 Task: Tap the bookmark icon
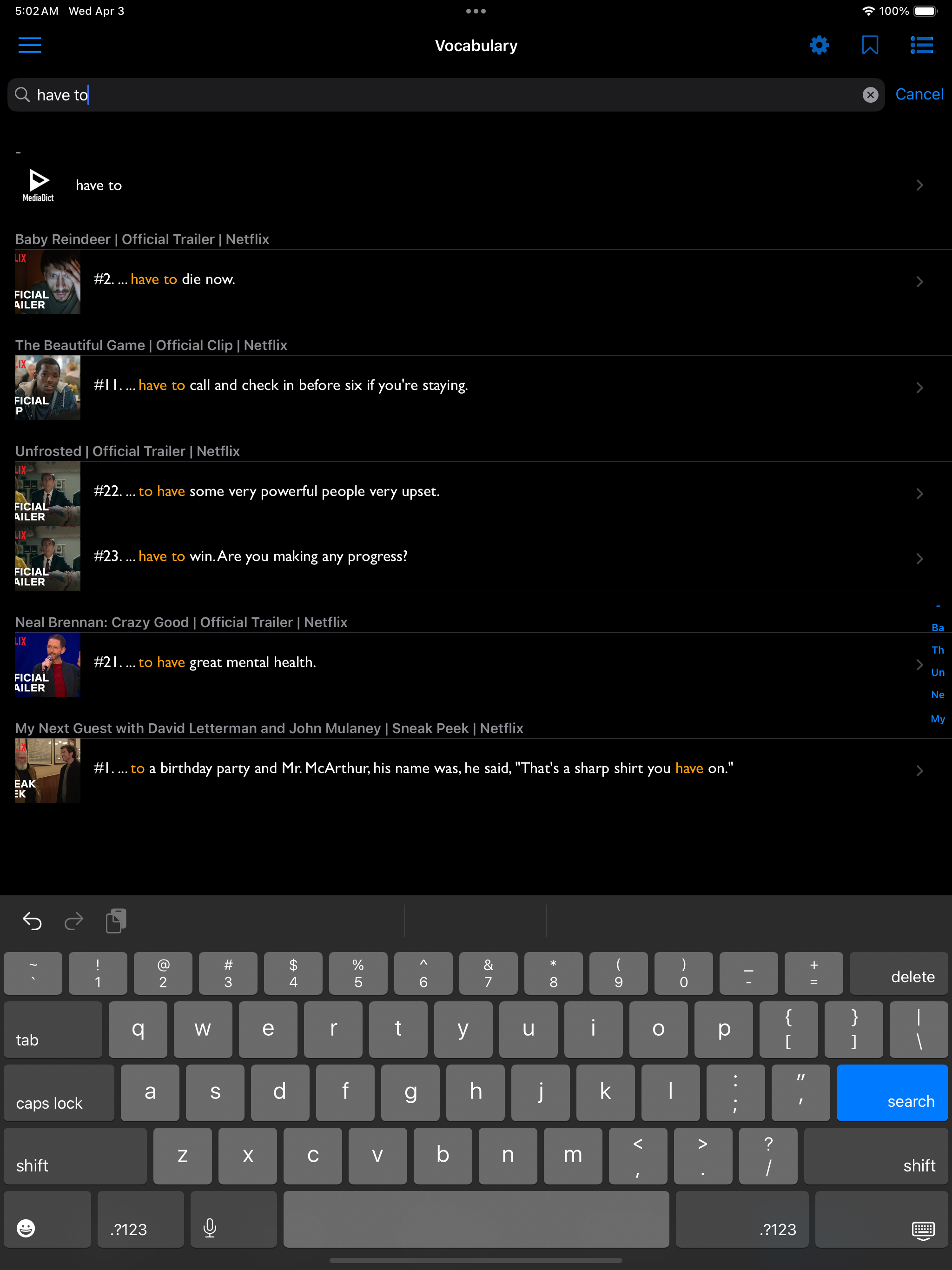[870, 46]
